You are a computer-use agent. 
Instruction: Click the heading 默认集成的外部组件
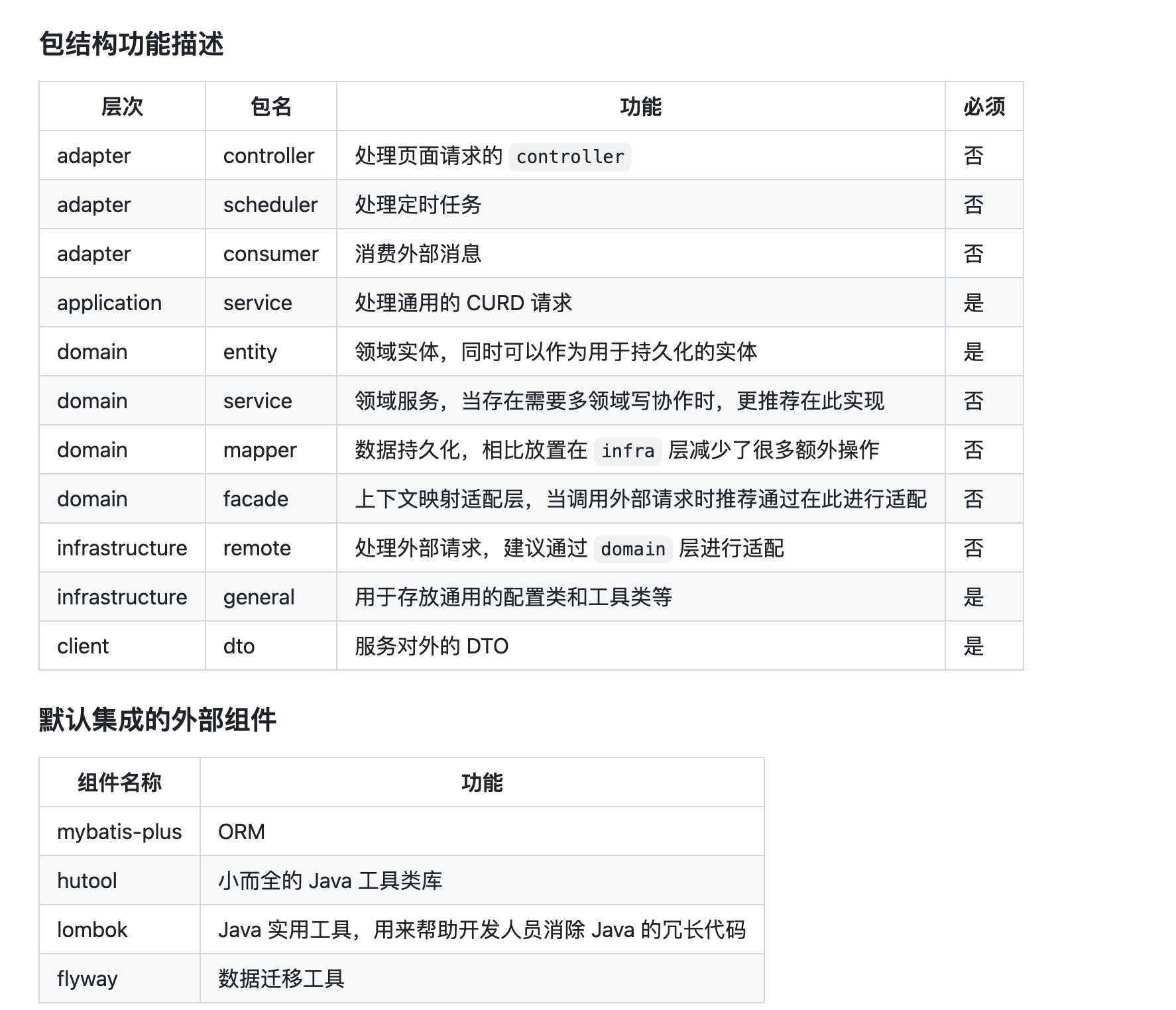click(158, 720)
